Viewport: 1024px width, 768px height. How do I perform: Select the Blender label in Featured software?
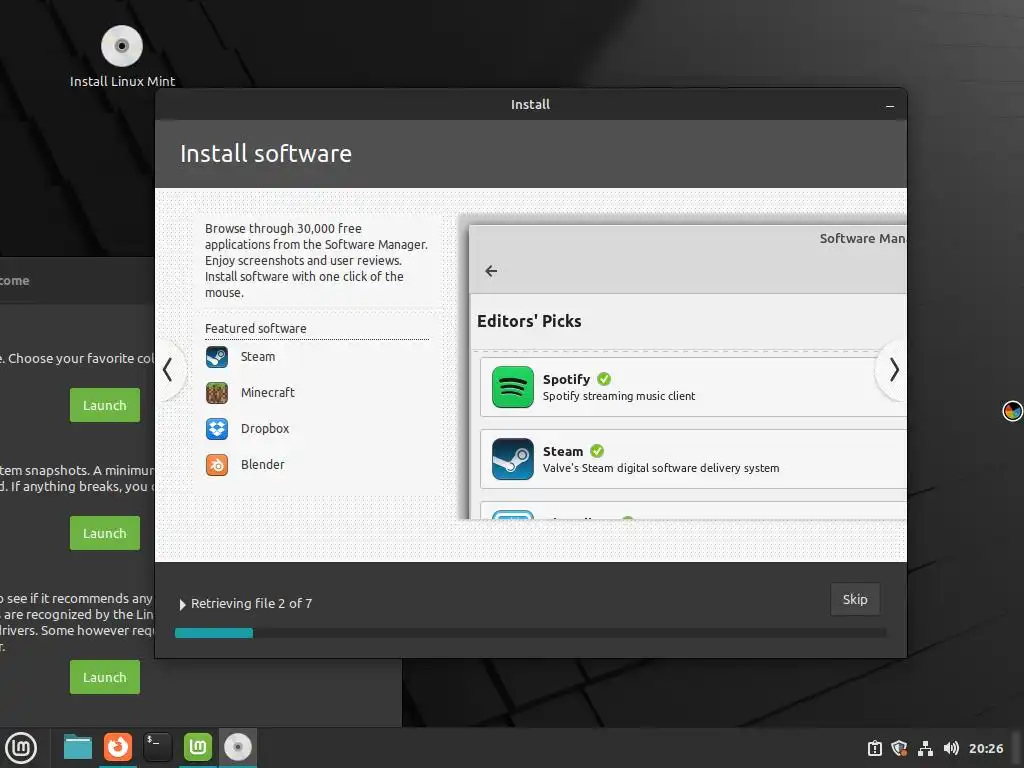[263, 464]
